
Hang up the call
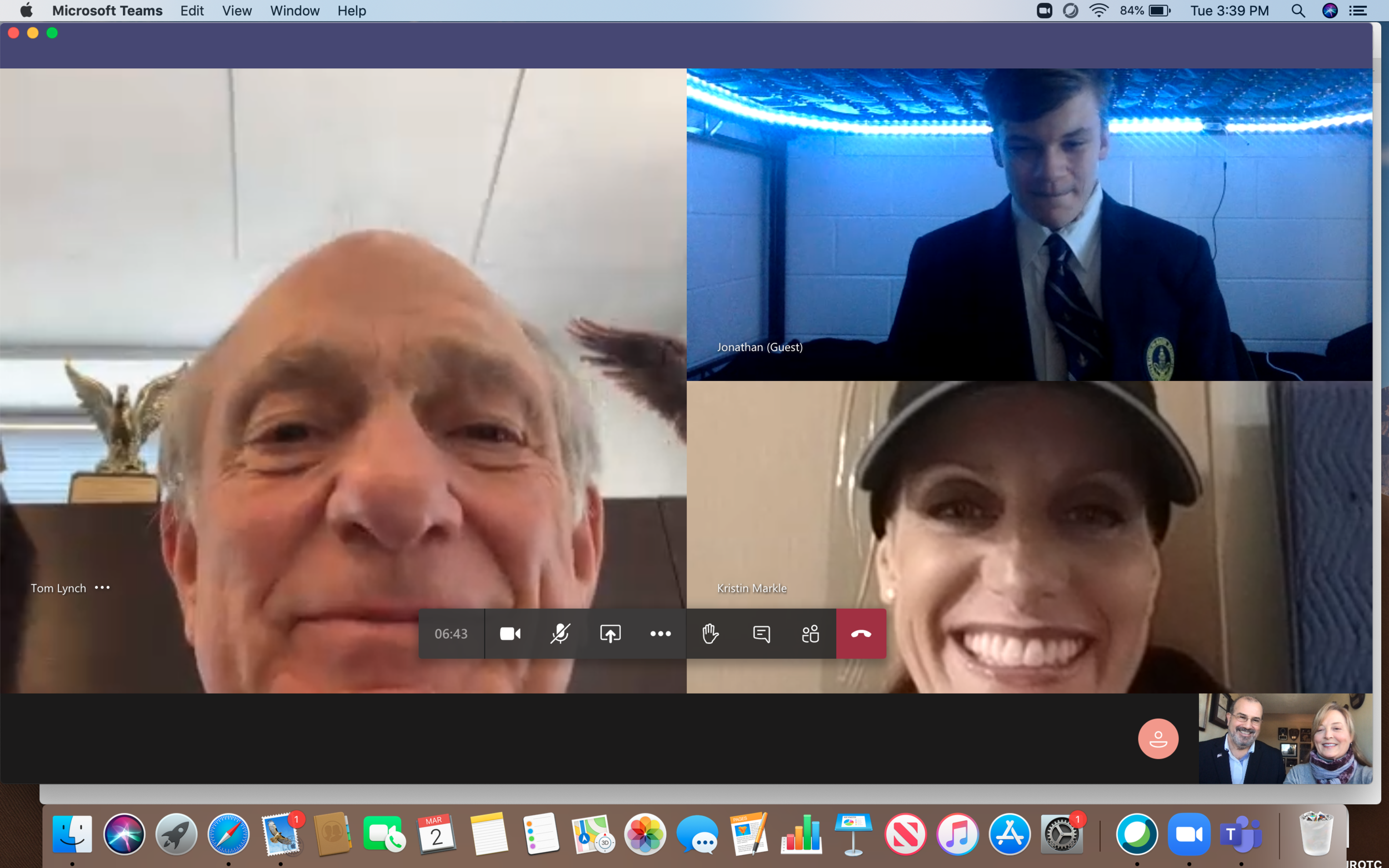(x=861, y=634)
